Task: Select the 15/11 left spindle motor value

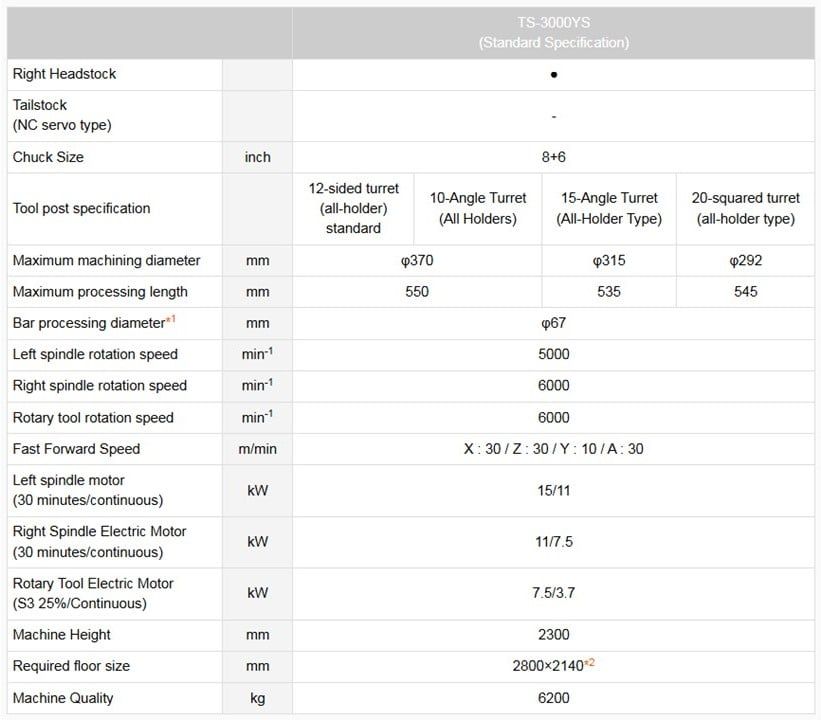Action: [x=553, y=490]
